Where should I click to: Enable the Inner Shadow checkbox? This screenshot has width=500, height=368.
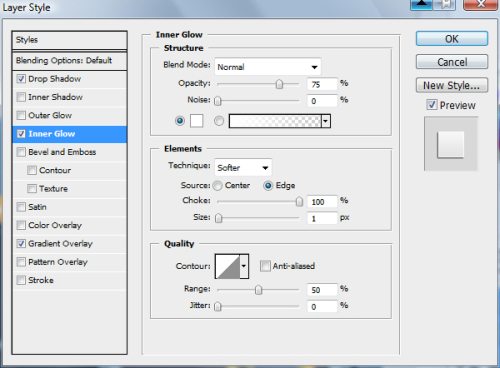pyautogui.click(x=21, y=97)
